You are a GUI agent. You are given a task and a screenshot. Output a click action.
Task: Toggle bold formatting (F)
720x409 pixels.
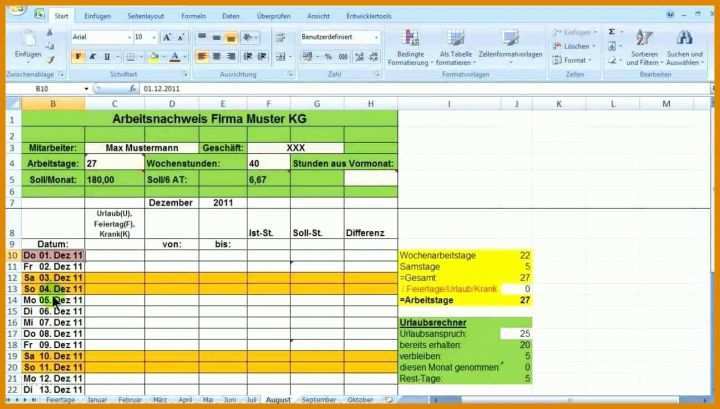click(78, 57)
